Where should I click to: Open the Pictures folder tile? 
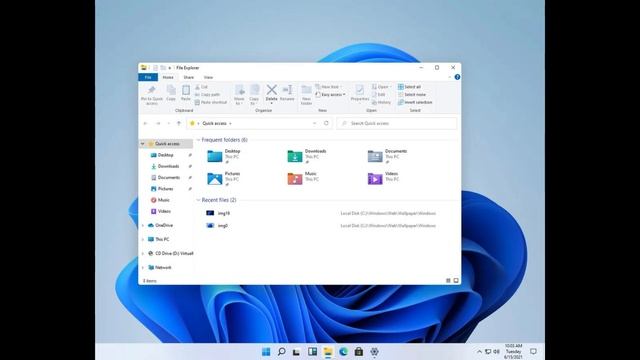tap(224, 178)
